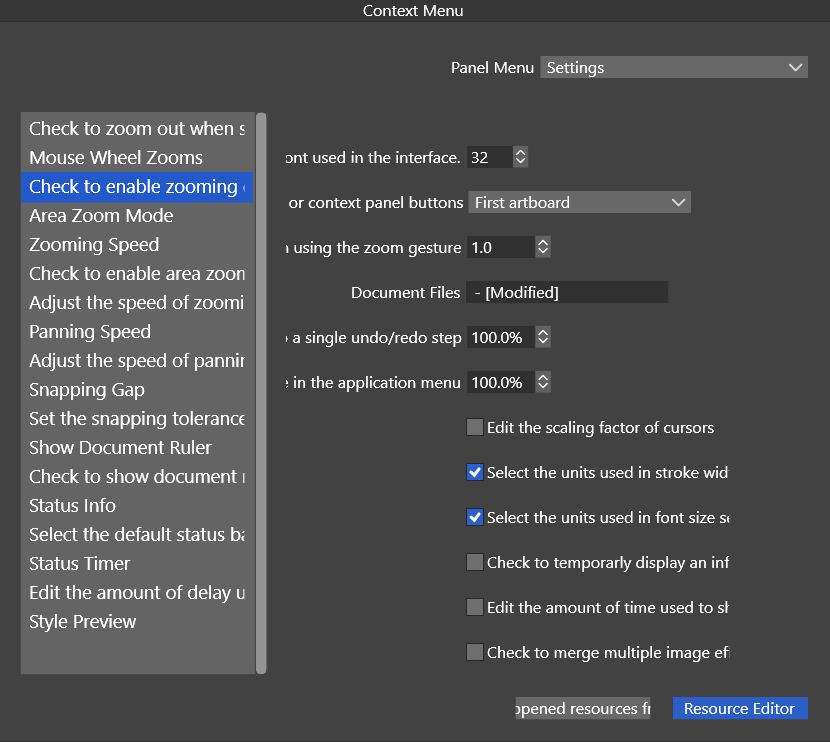830x742 pixels.
Task: Click the interface font size stepper arrows
Action: click(x=520, y=157)
